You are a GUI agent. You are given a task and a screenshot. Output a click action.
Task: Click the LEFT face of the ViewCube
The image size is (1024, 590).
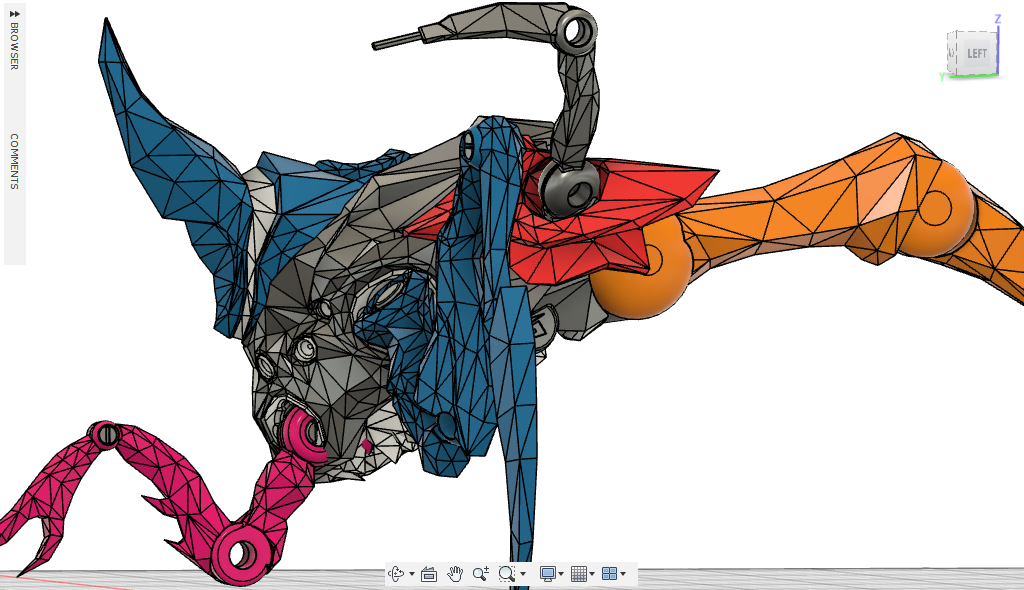(977, 53)
